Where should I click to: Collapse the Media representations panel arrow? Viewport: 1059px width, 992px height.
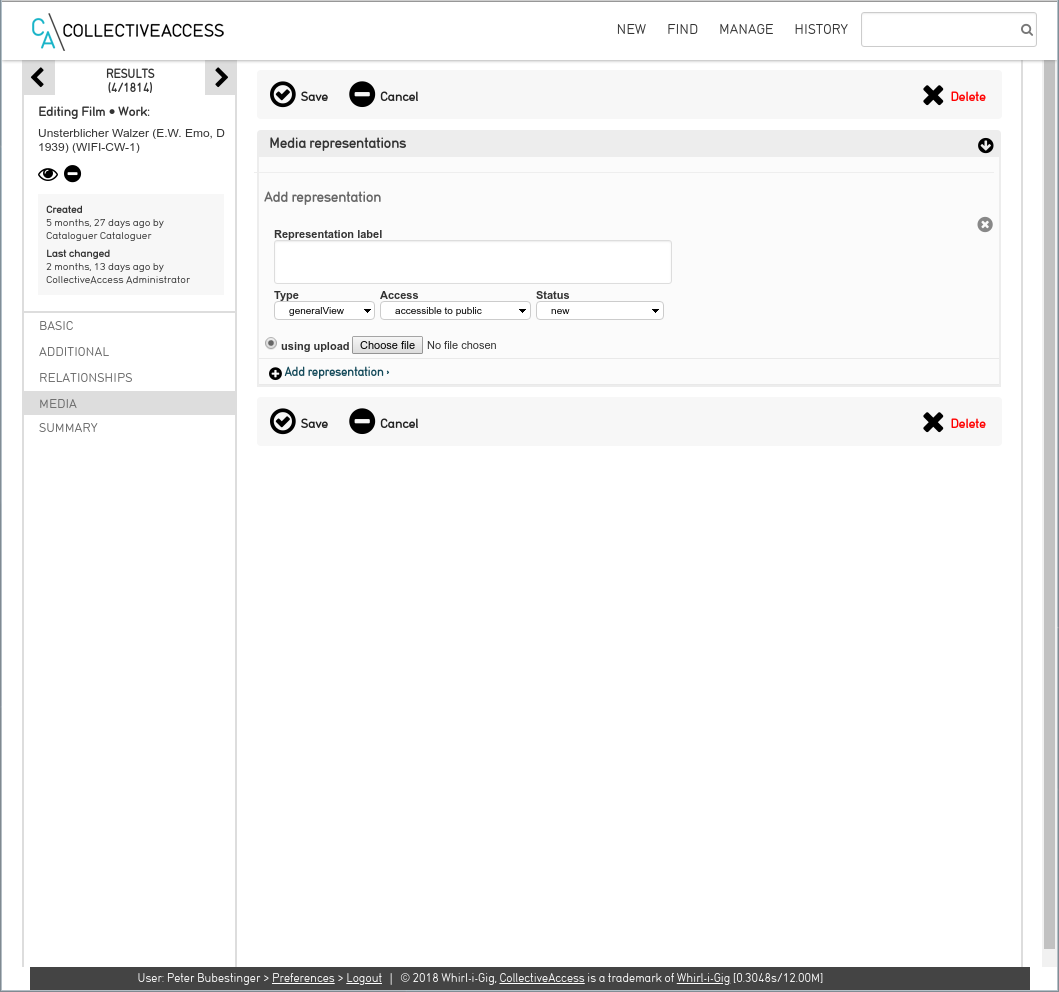985,146
